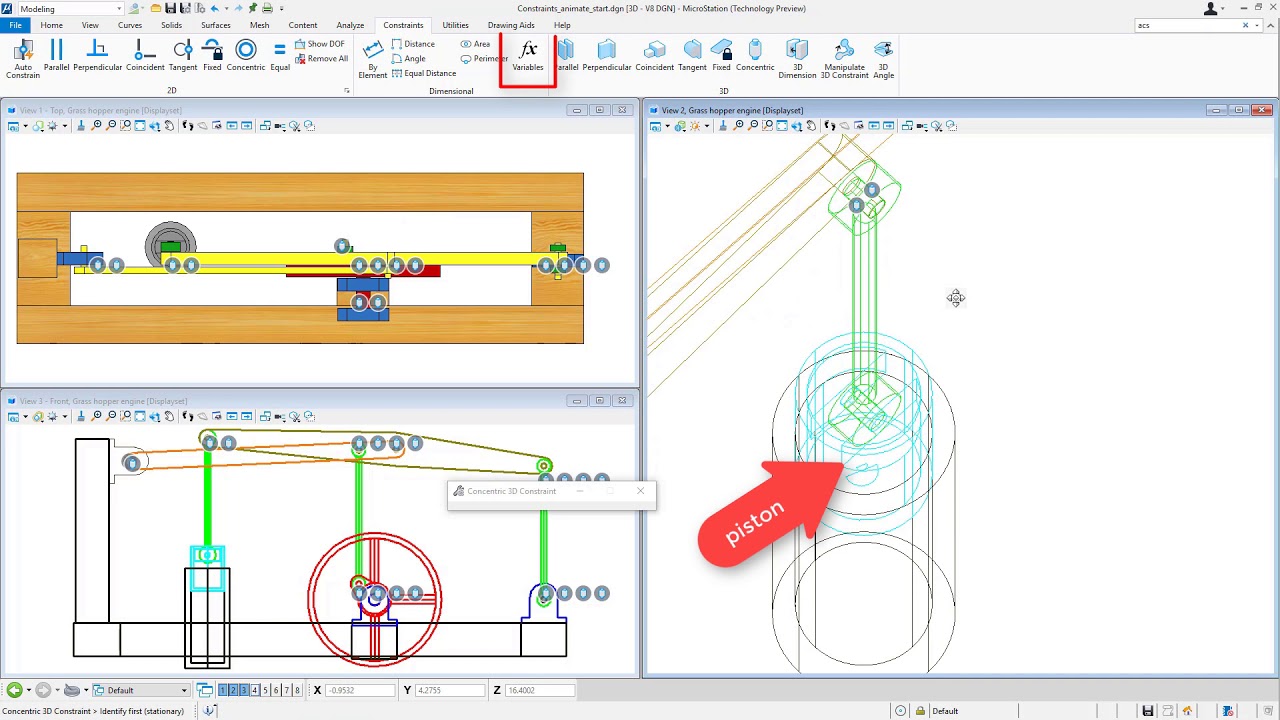This screenshot has width=1280, height=720.
Task: Click Undo arrow in quick access toolbar
Action: coord(214,8)
